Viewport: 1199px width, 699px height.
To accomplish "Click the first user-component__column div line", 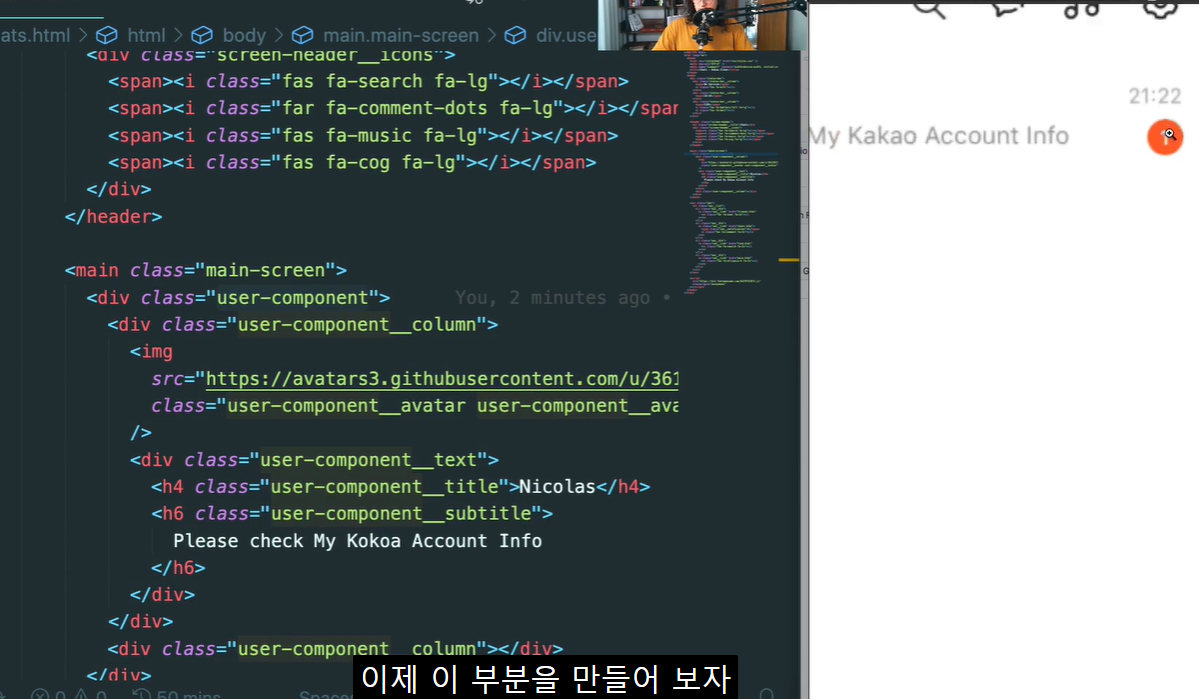I will 303,325.
